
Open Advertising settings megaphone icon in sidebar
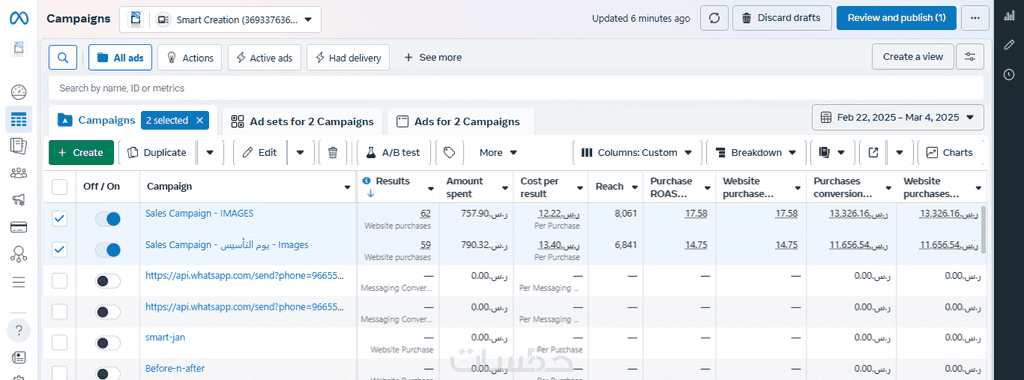[x=18, y=200]
